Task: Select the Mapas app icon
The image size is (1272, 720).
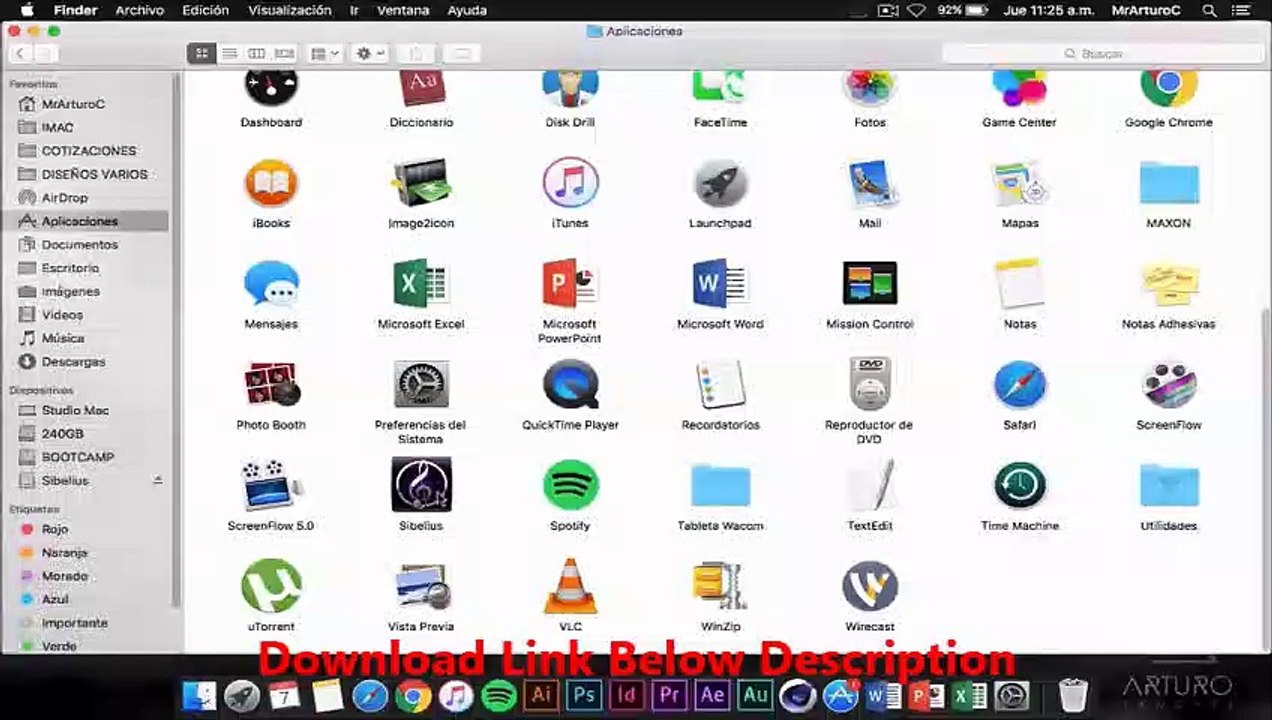Action: point(1019,184)
